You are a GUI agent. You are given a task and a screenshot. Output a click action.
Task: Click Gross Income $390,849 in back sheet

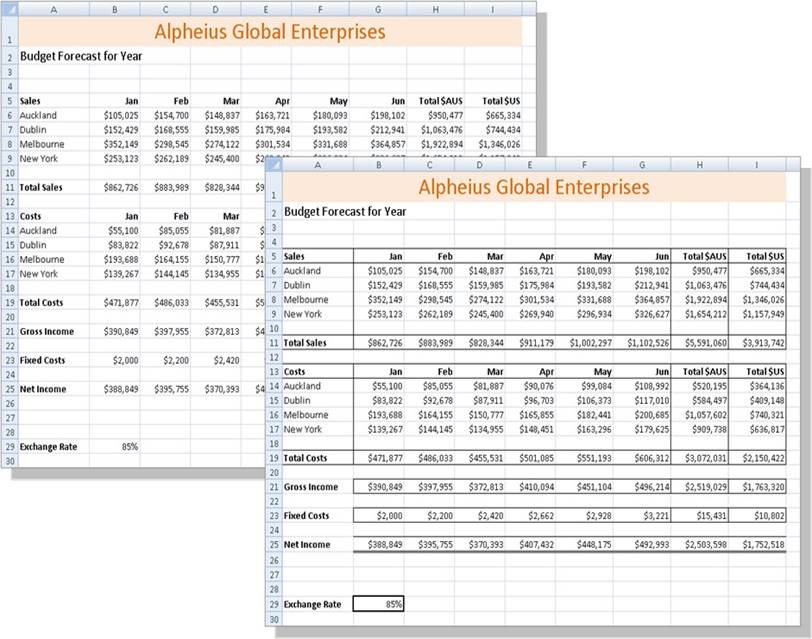(114, 331)
